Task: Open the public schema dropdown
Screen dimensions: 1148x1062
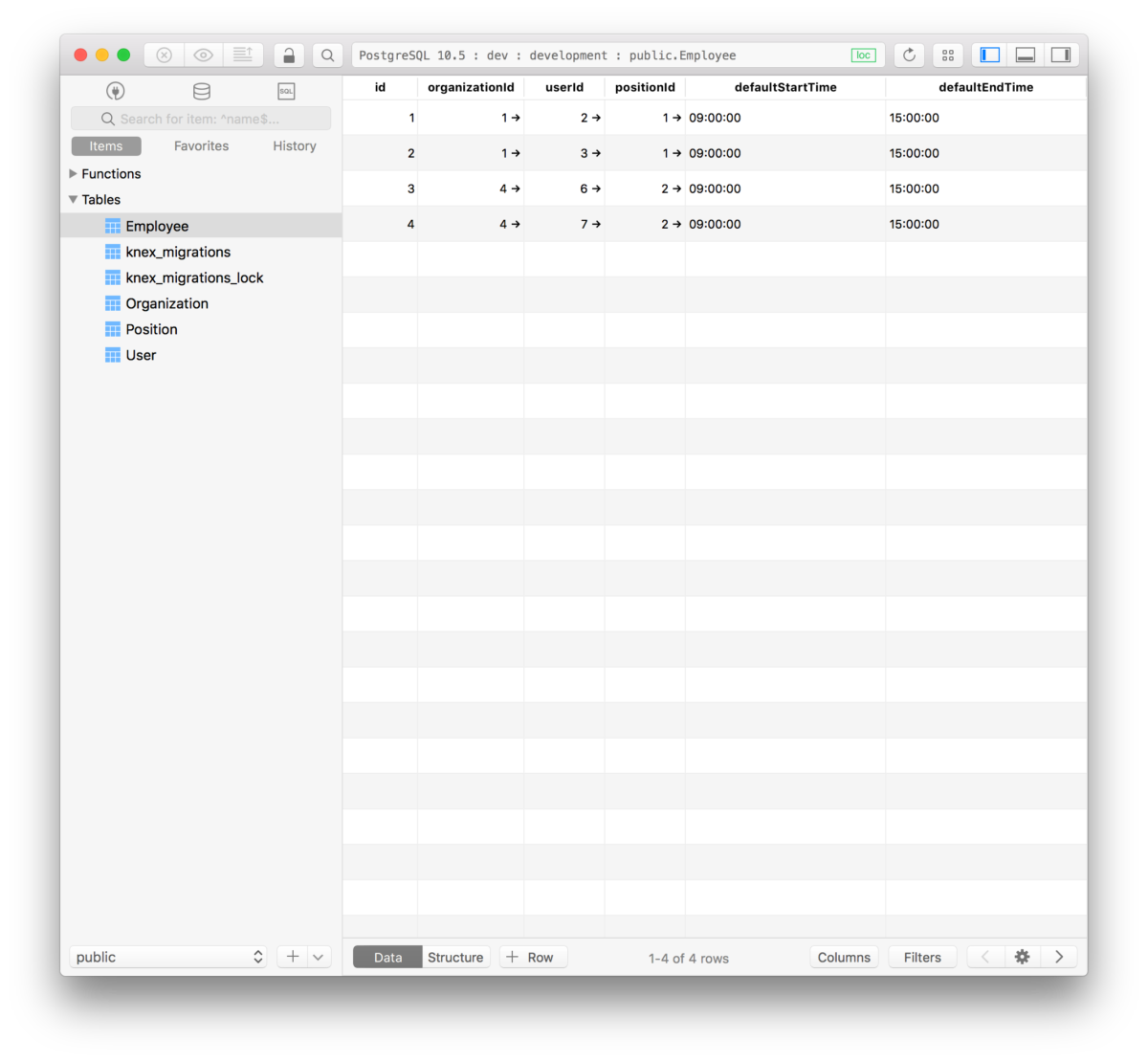Action: 168,957
